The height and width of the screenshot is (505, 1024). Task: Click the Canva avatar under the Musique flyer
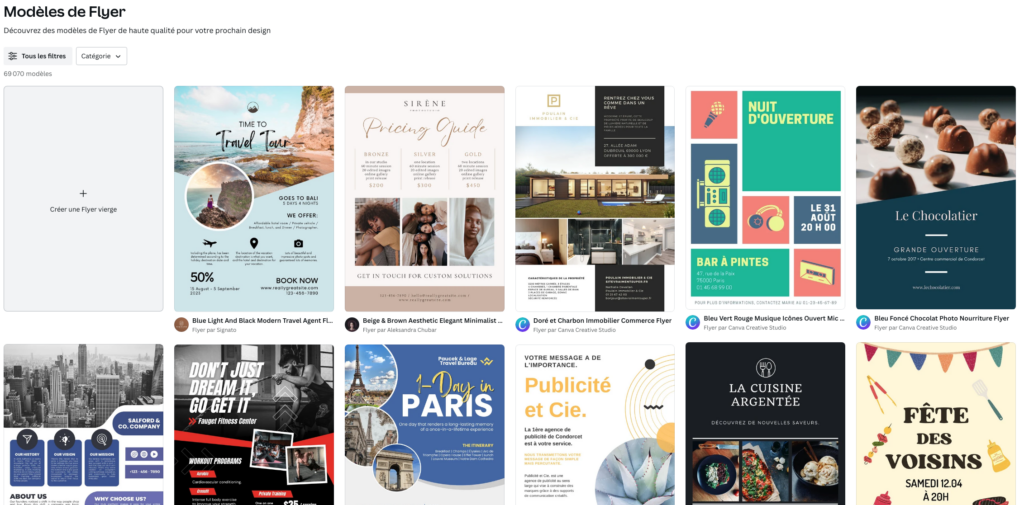click(693, 323)
